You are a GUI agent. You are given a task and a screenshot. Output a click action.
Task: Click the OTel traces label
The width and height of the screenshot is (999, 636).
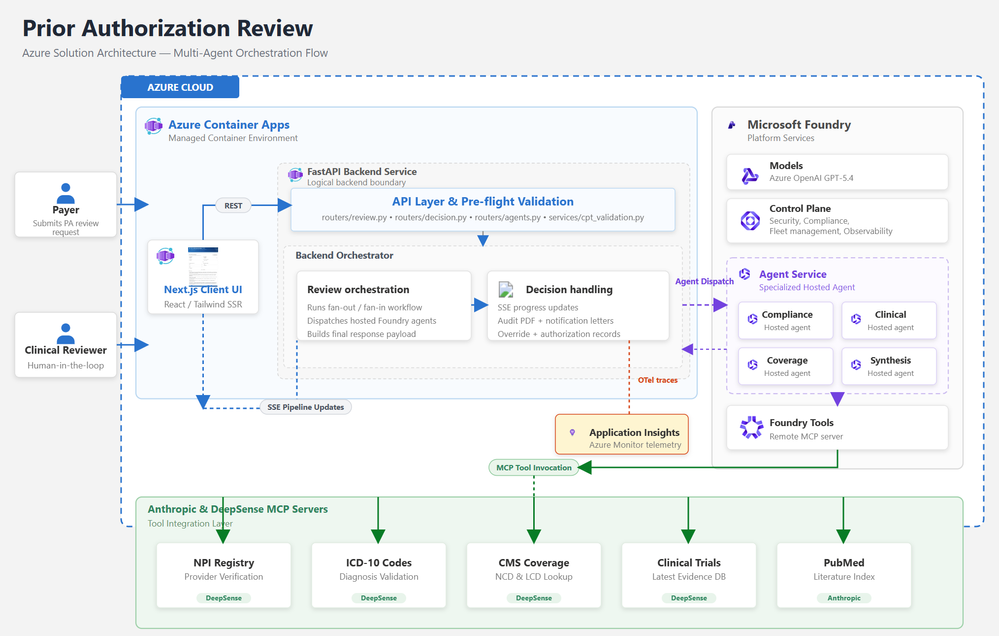[658, 380]
